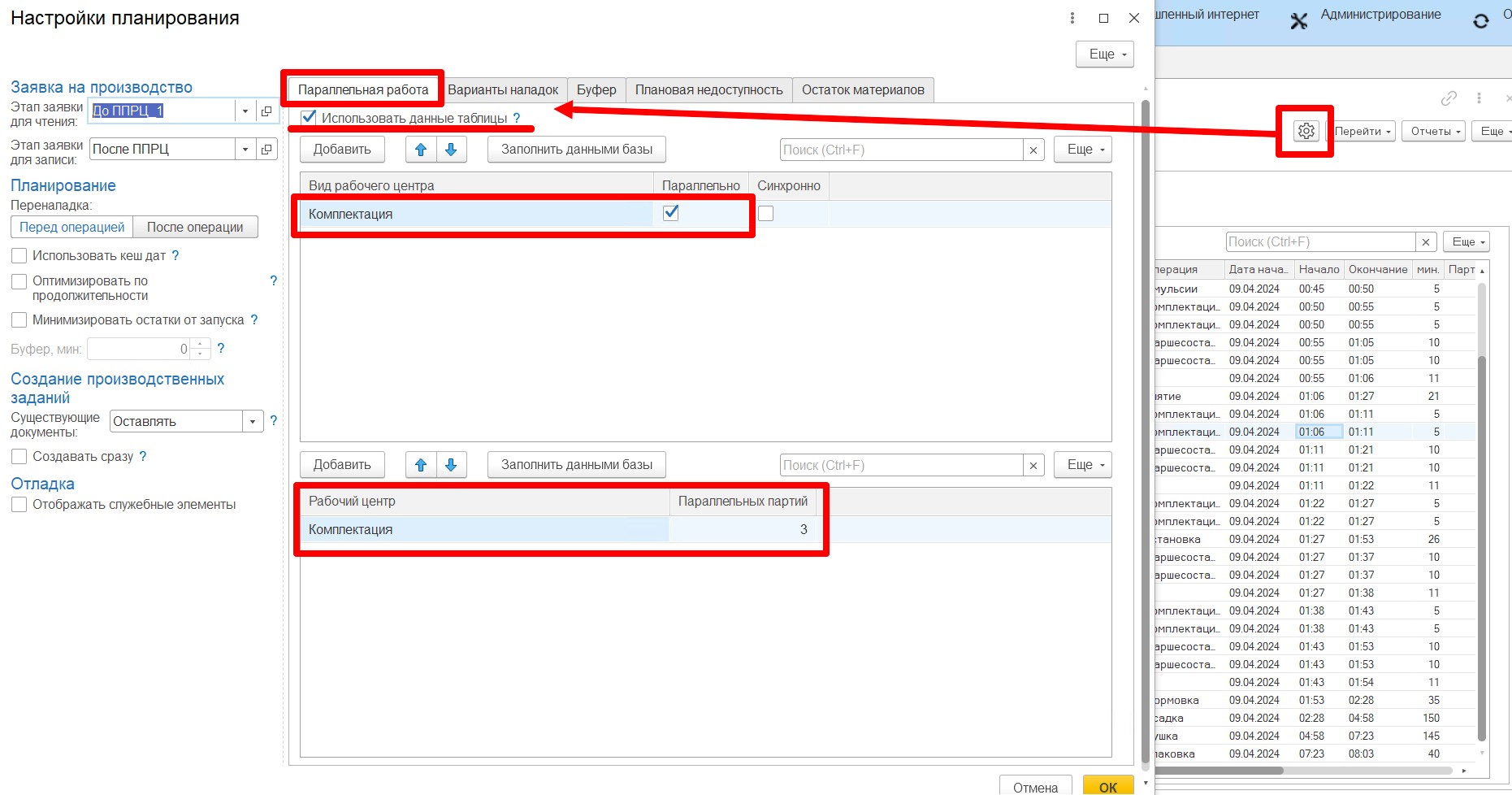Switch to 'Варианты наладок' tab
The width and height of the screenshot is (1512, 795).
click(503, 90)
